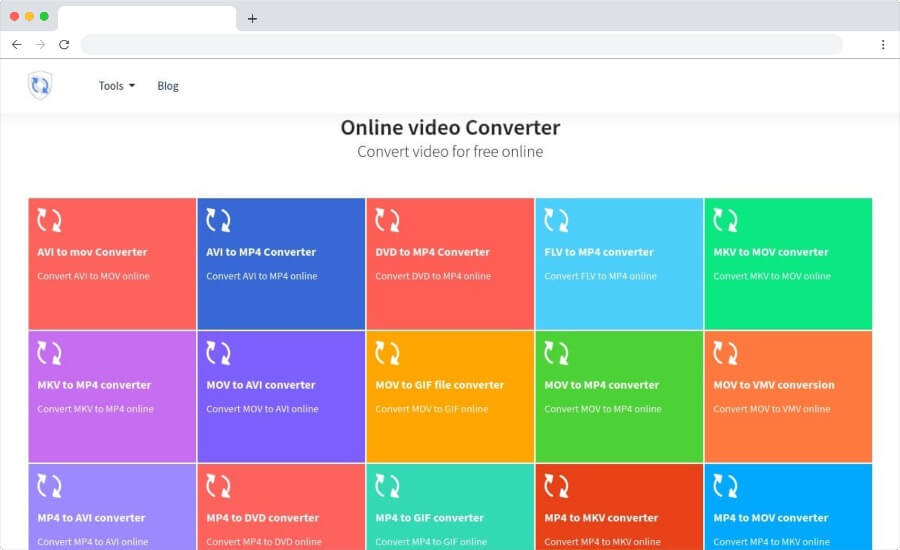Click convert icon on MP4 to MOV card
This screenshot has height=550, width=900.
click(726, 486)
